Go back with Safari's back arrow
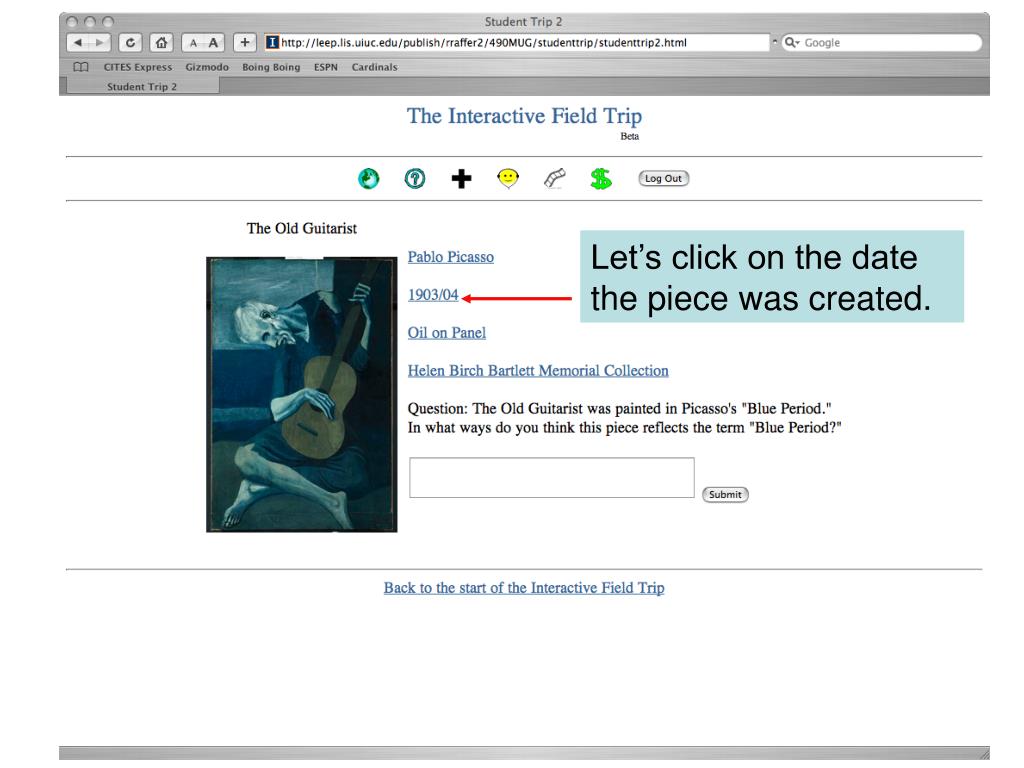The width and height of the screenshot is (1024, 768). pos(78,42)
